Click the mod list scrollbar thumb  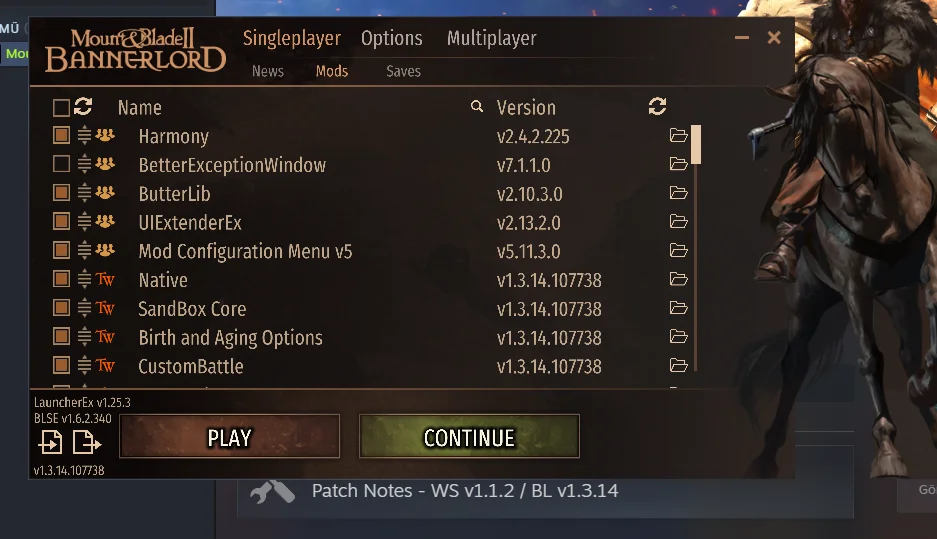696,144
